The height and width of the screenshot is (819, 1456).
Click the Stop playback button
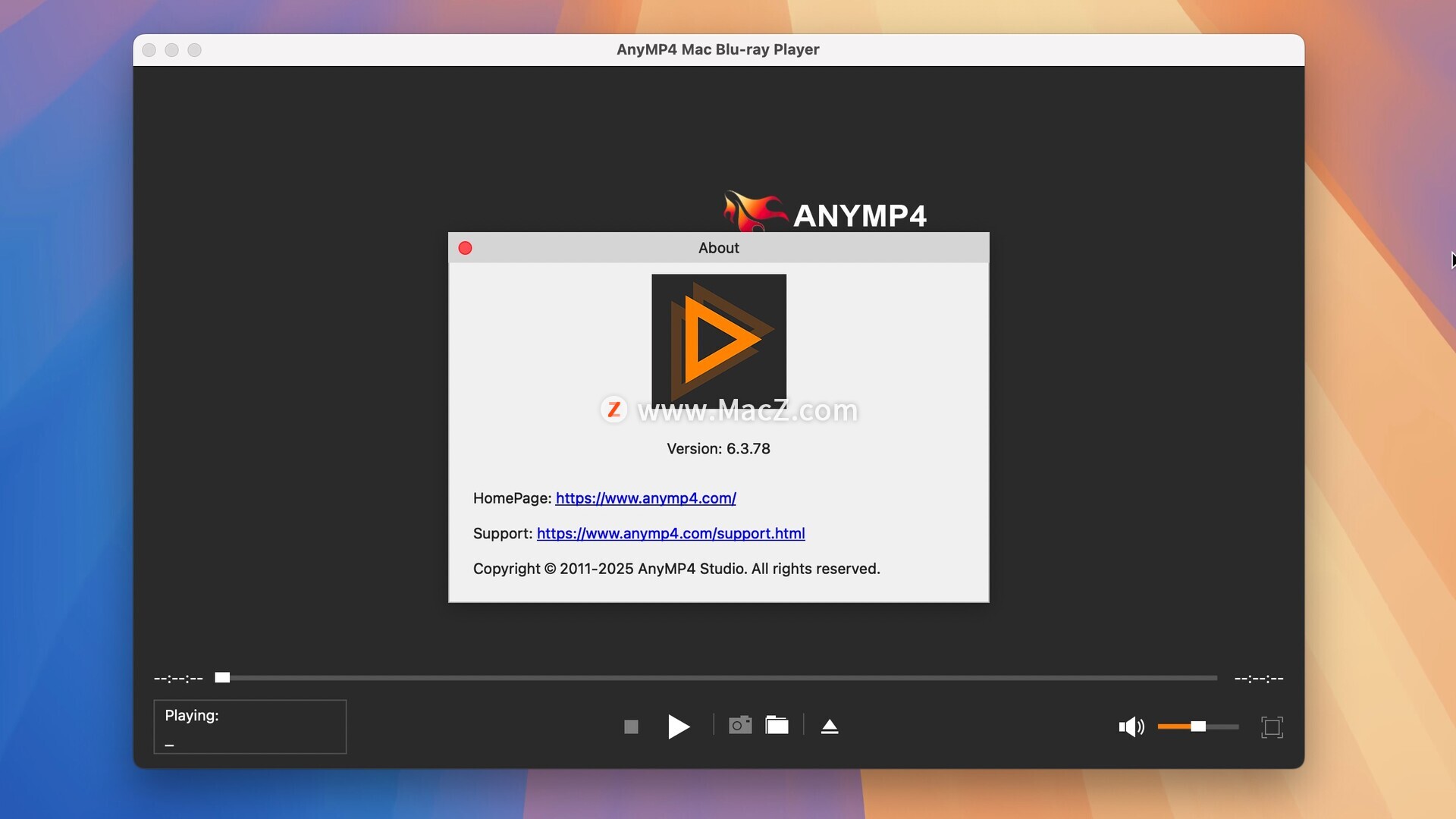coord(631,726)
